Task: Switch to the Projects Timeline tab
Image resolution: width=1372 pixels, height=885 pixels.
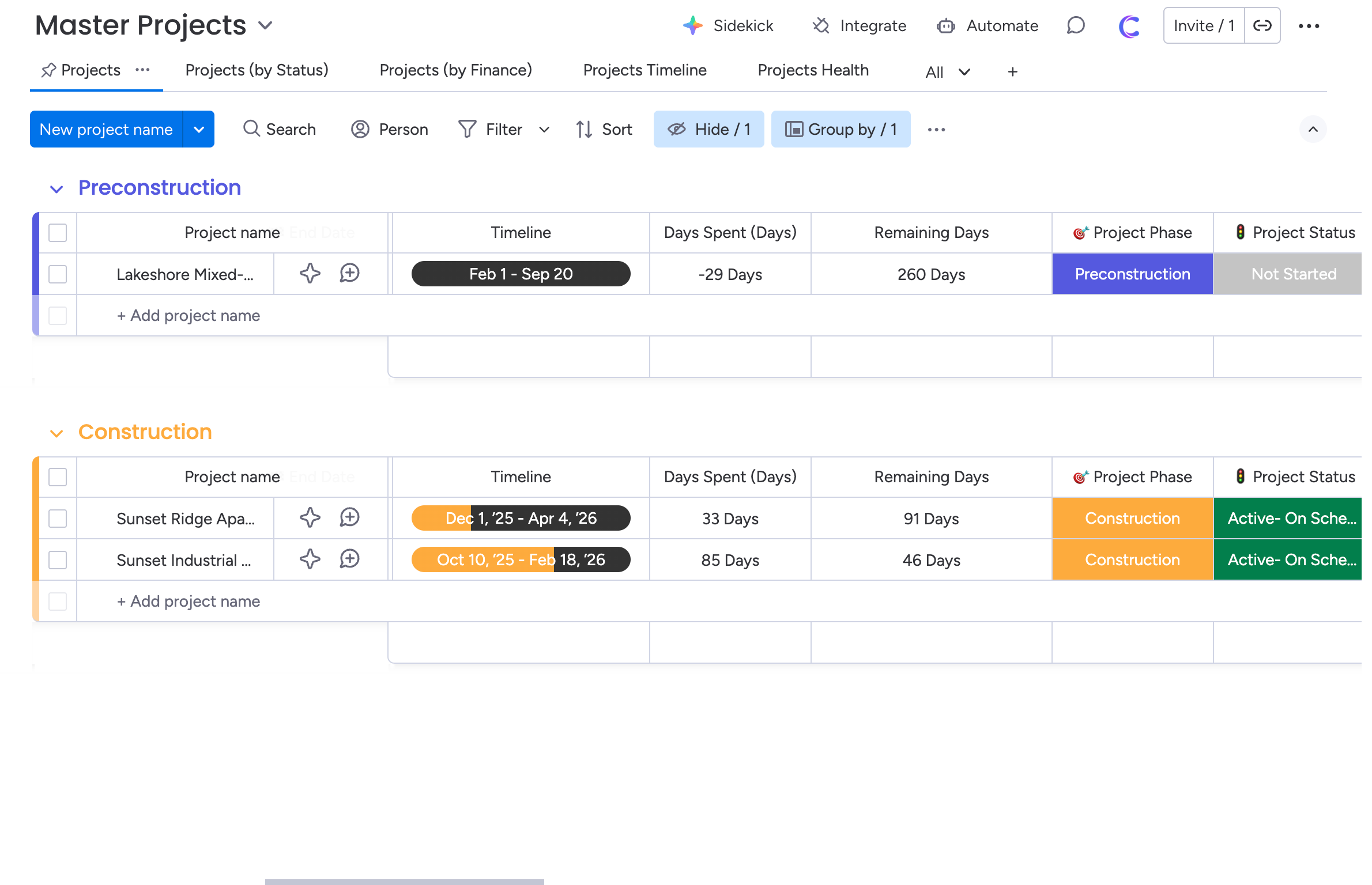Action: [644, 70]
